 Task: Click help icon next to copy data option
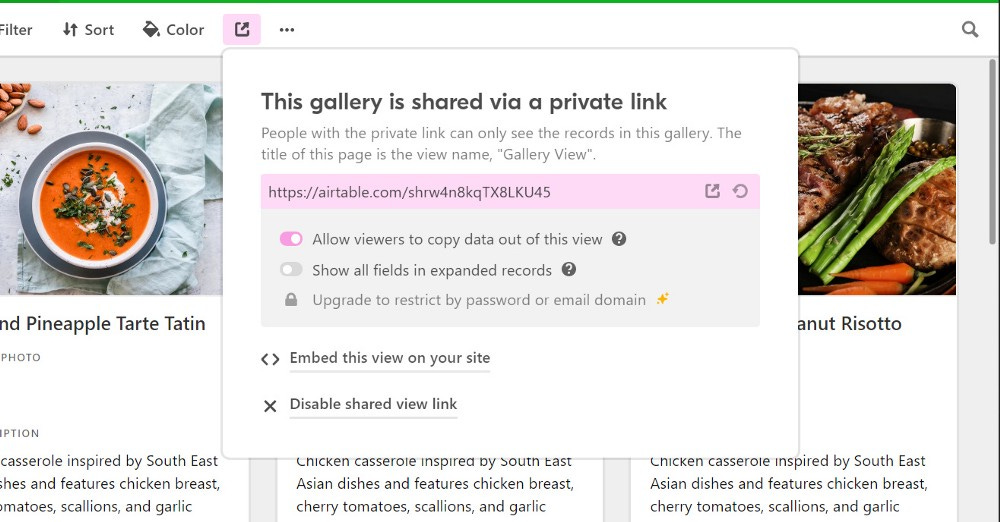[619, 239]
